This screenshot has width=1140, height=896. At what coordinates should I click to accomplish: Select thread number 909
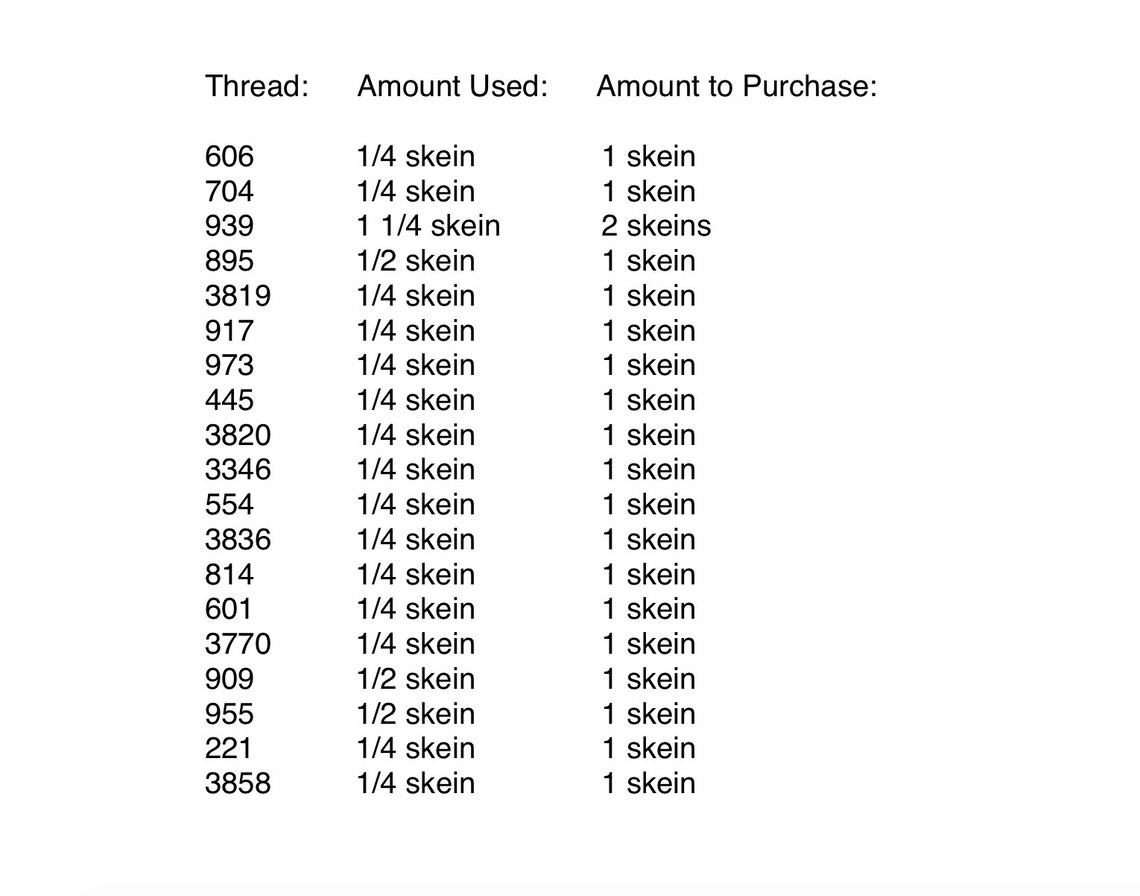pyautogui.click(x=229, y=679)
